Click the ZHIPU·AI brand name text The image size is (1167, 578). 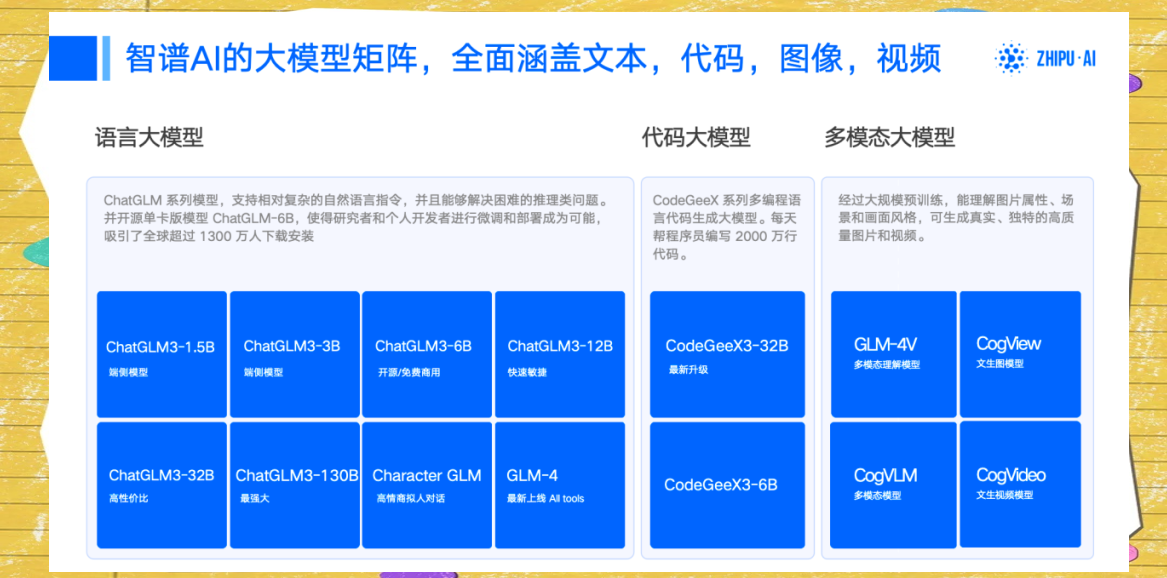click(x=1066, y=58)
